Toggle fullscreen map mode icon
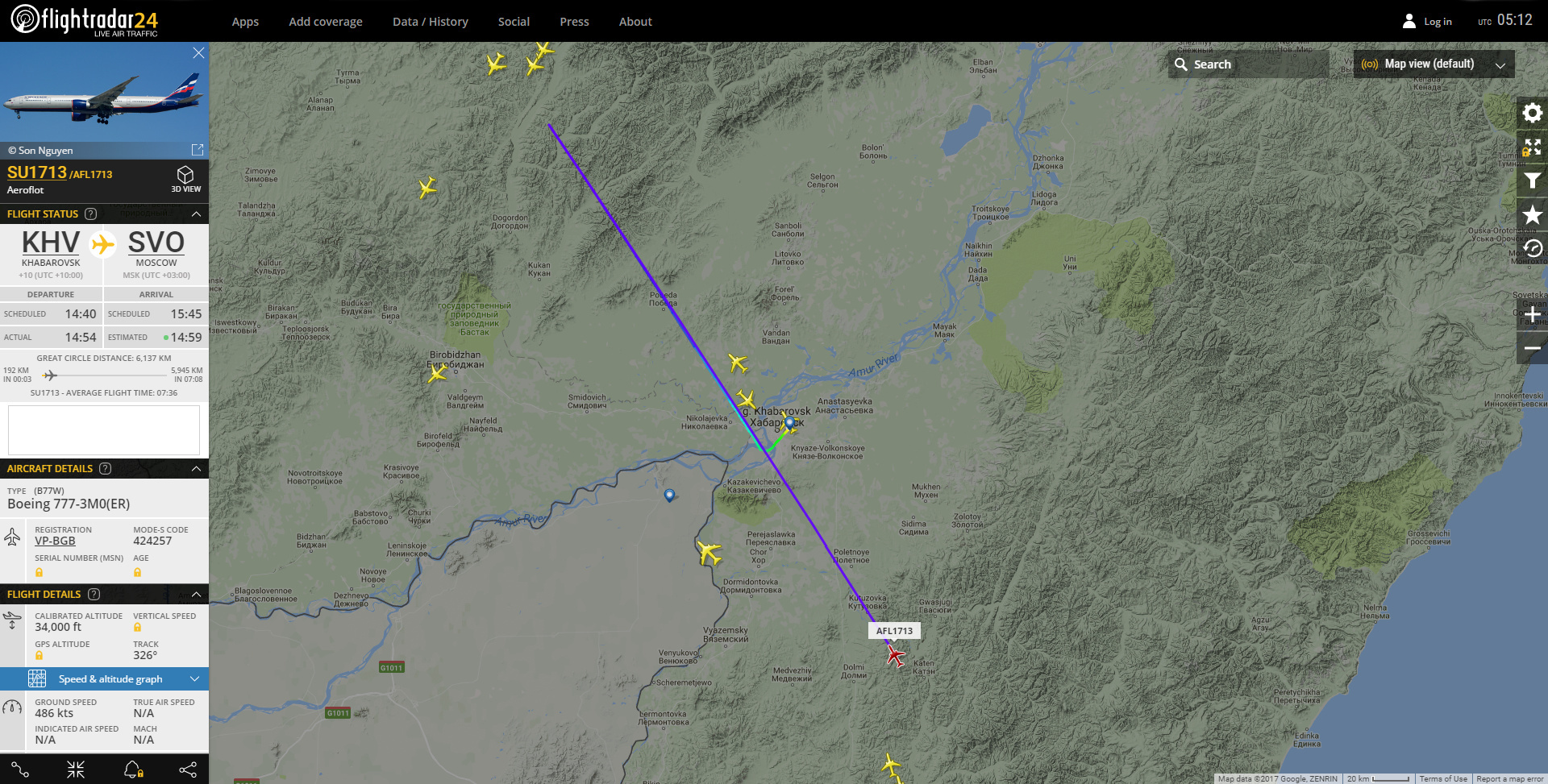Screen dimensions: 1548x784 (x=1532, y=147)
